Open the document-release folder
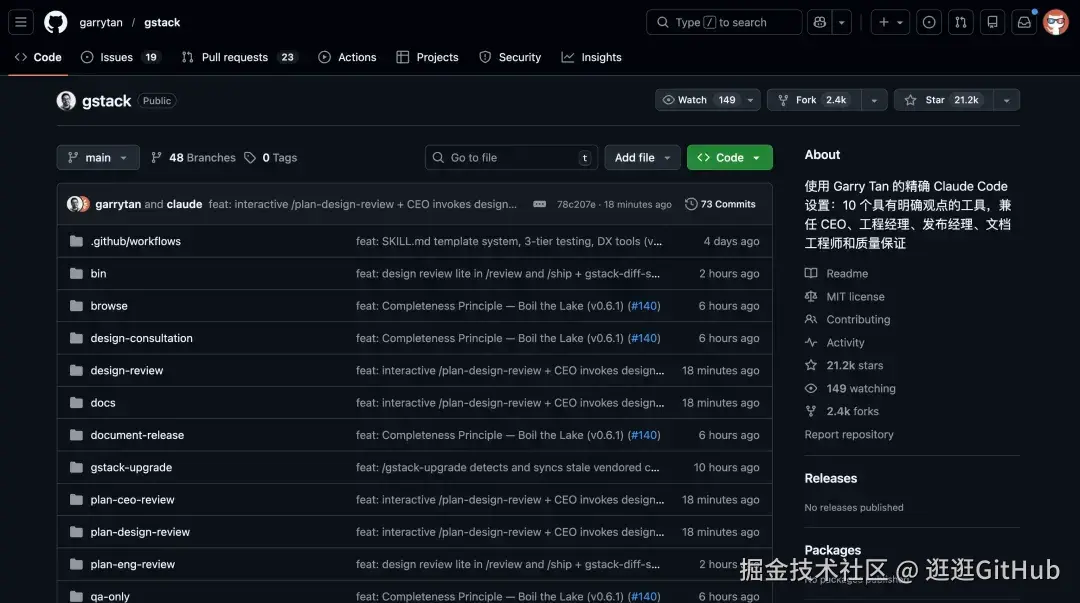 (x=137, y=435)
